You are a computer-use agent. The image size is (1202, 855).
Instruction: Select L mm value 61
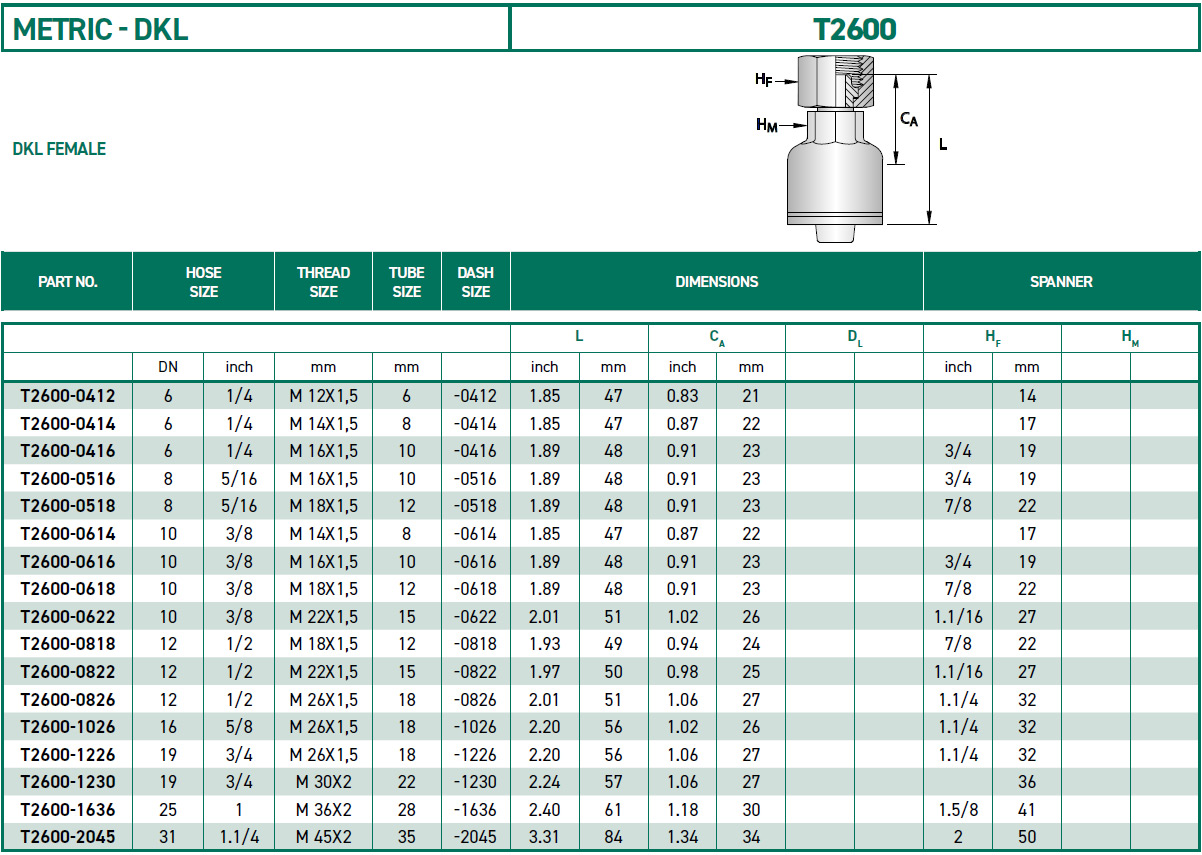pyautogui.click(x=613, y=810)
